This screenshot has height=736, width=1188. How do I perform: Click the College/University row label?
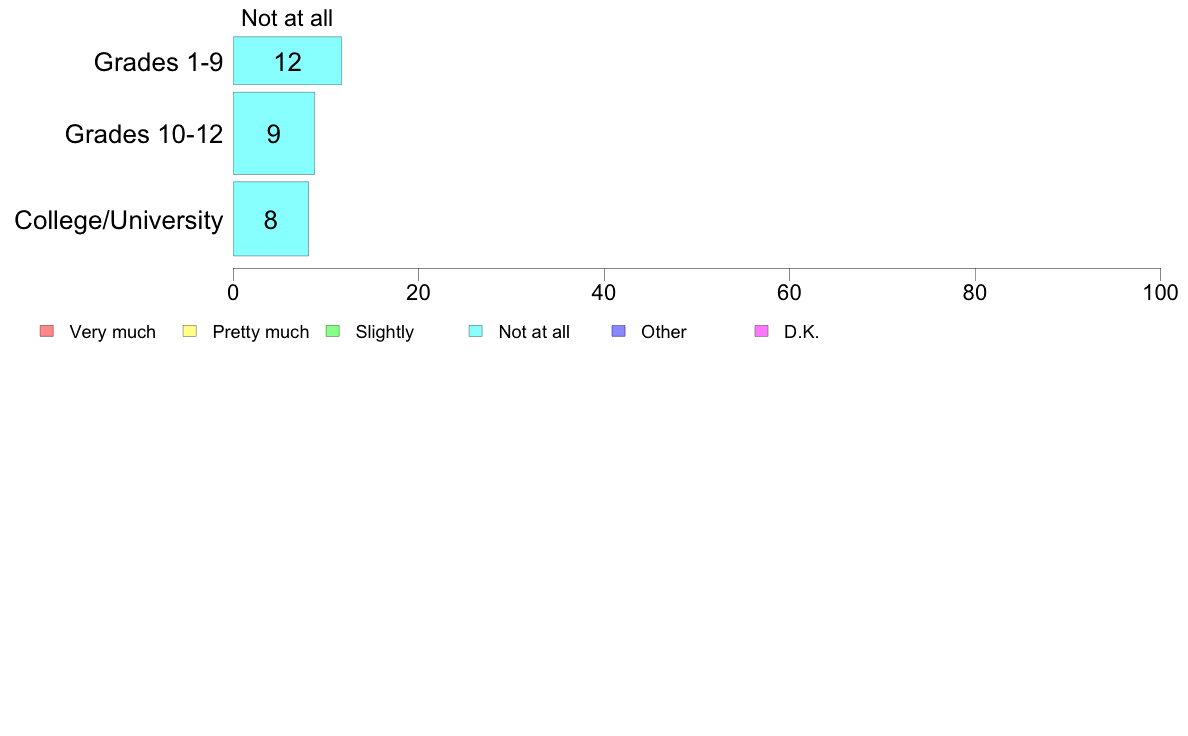[x=119, y=221]
